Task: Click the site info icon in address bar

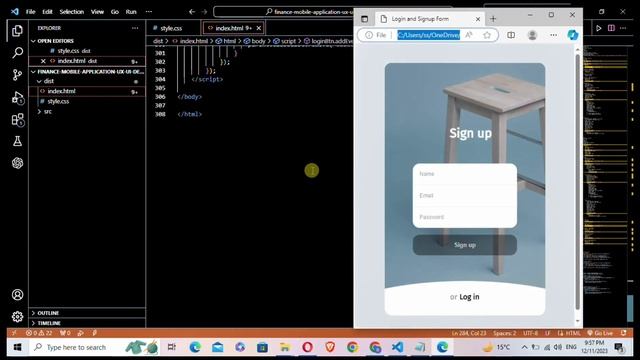Action: [x=369, y=35]
